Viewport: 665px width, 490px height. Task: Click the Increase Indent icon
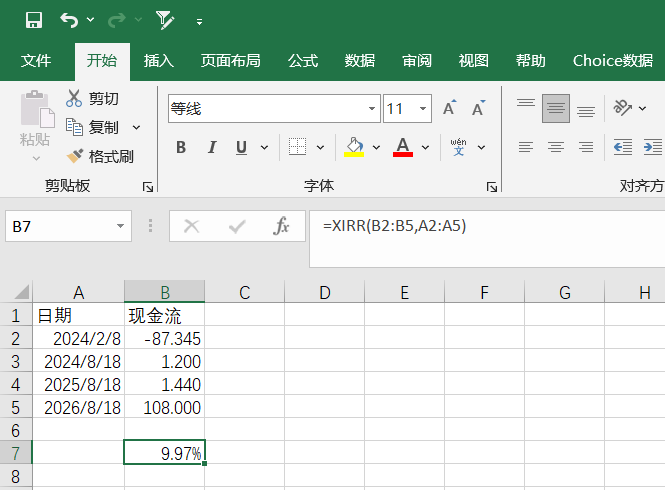pos(652,147)
